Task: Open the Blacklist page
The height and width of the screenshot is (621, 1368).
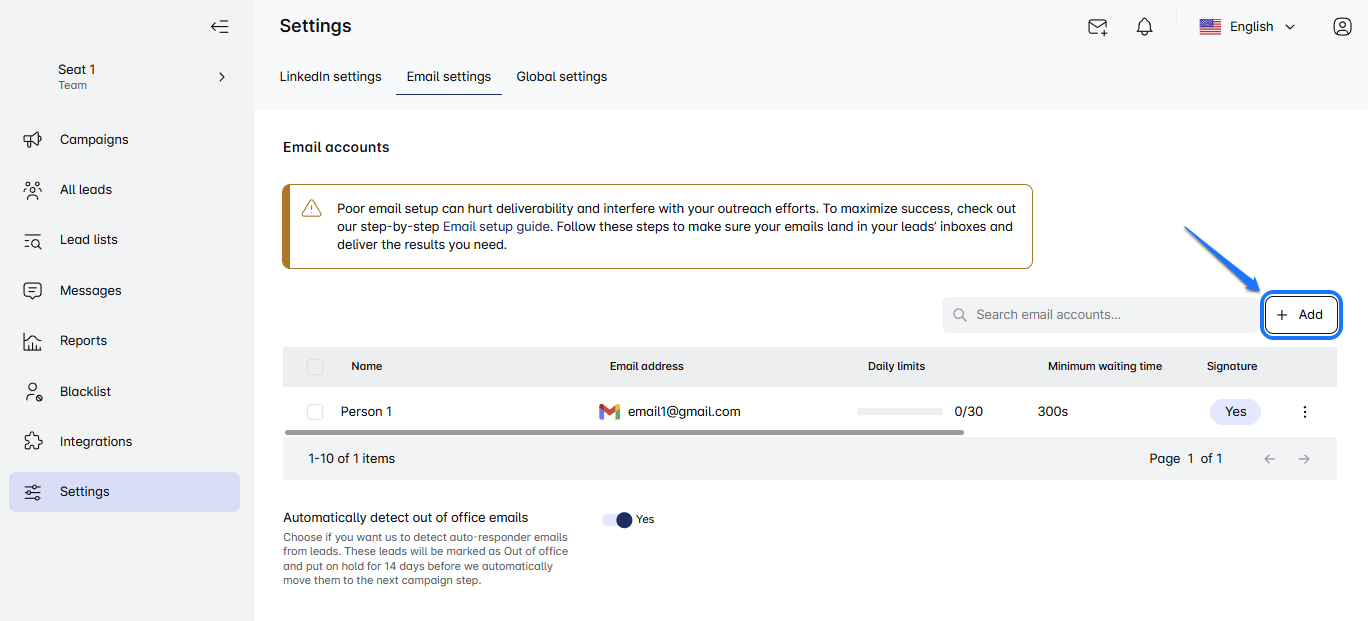Action: pos(85,392)
